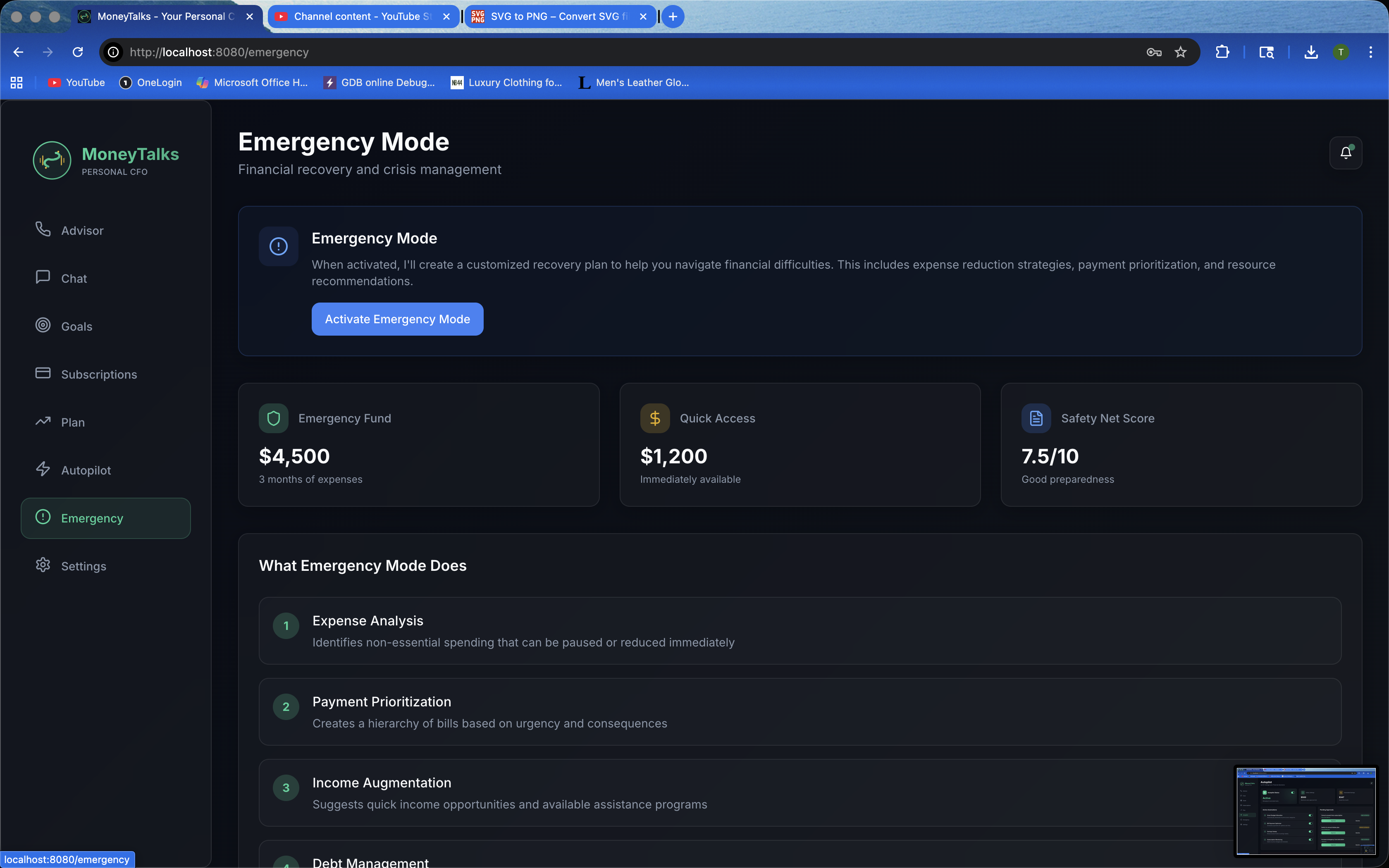This screenshot has width=1389, height=868.
Task: Bookmark page with the star icon
Action: [x=1180, y=52]
